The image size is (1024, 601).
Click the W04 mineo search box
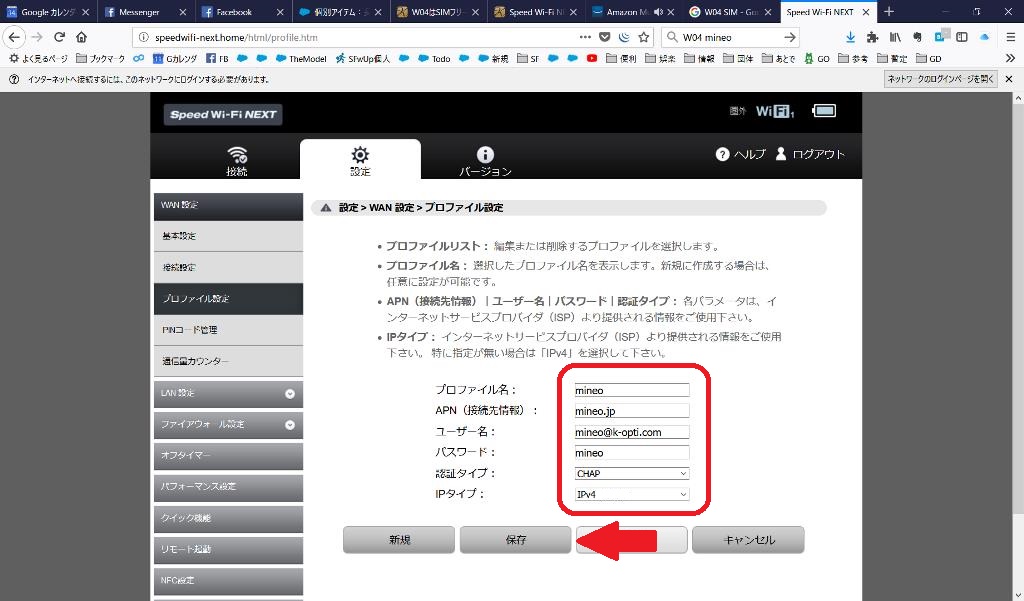coord(728,37)
